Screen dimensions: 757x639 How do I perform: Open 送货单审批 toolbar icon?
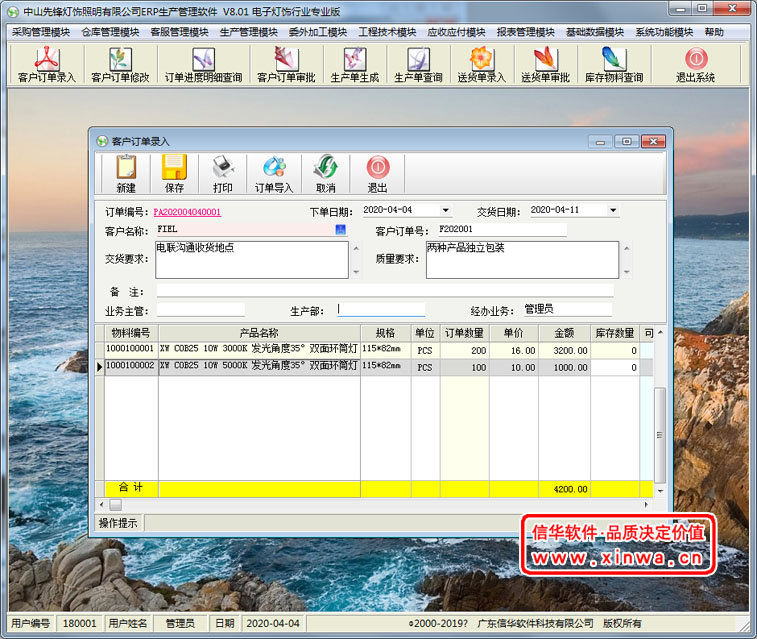coord(545,65)
